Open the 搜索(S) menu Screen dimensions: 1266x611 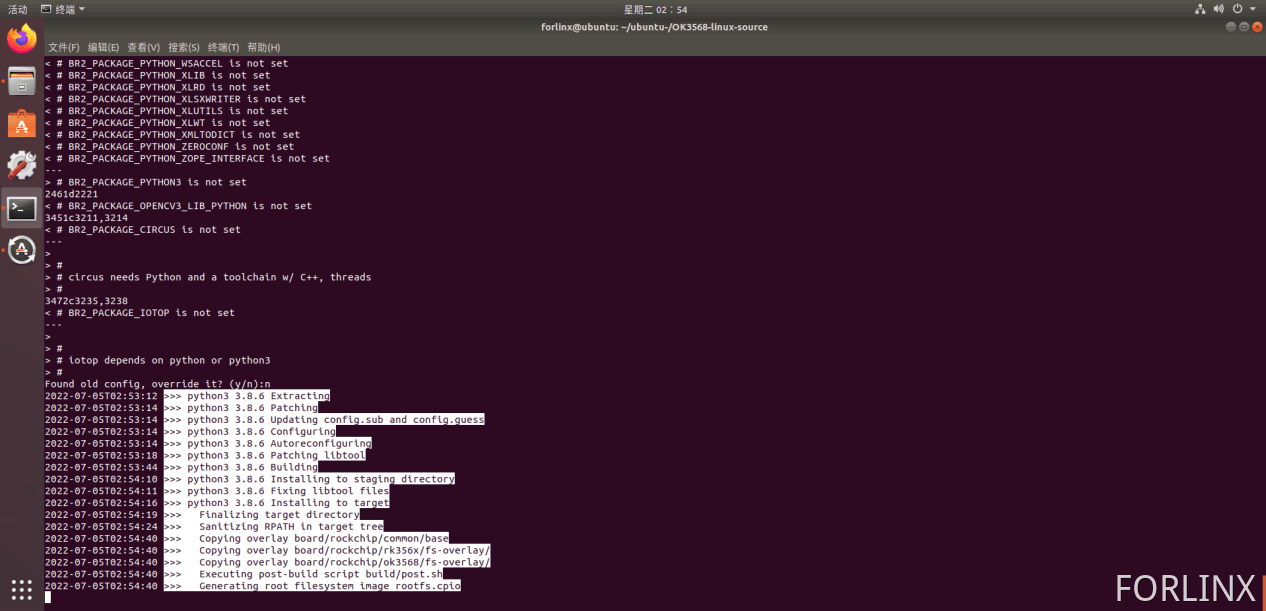[183, 47]
